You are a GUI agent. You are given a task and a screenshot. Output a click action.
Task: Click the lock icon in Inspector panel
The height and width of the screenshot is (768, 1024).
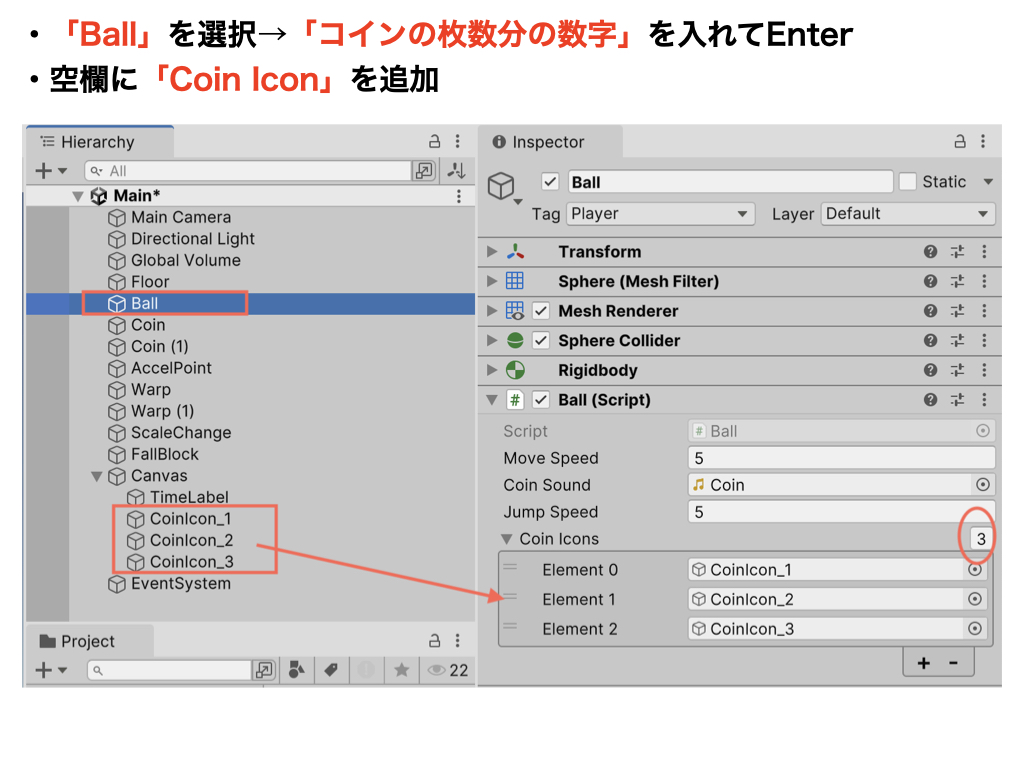pos(959,142)
